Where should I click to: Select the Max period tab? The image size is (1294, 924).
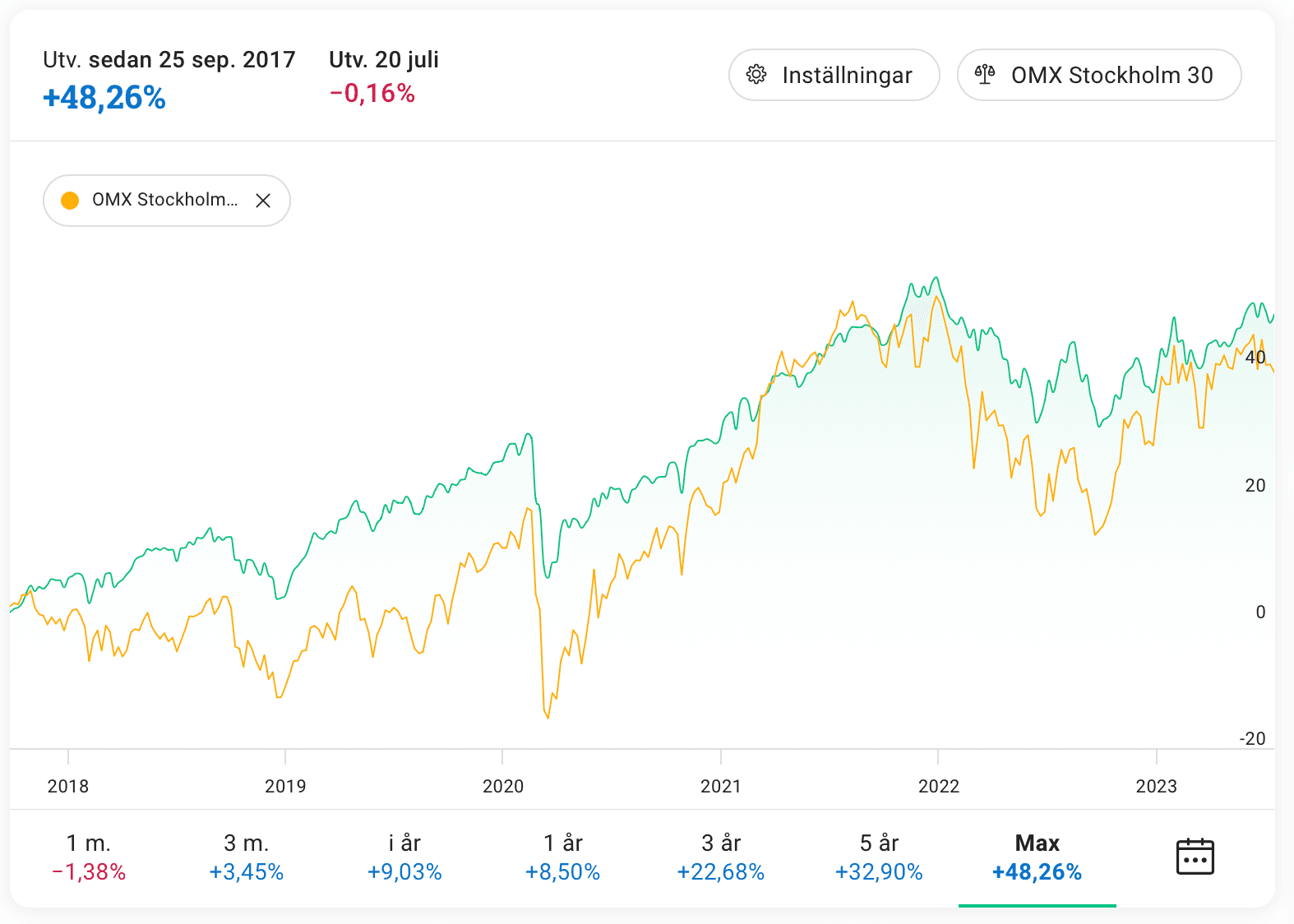coord(1037,857)
